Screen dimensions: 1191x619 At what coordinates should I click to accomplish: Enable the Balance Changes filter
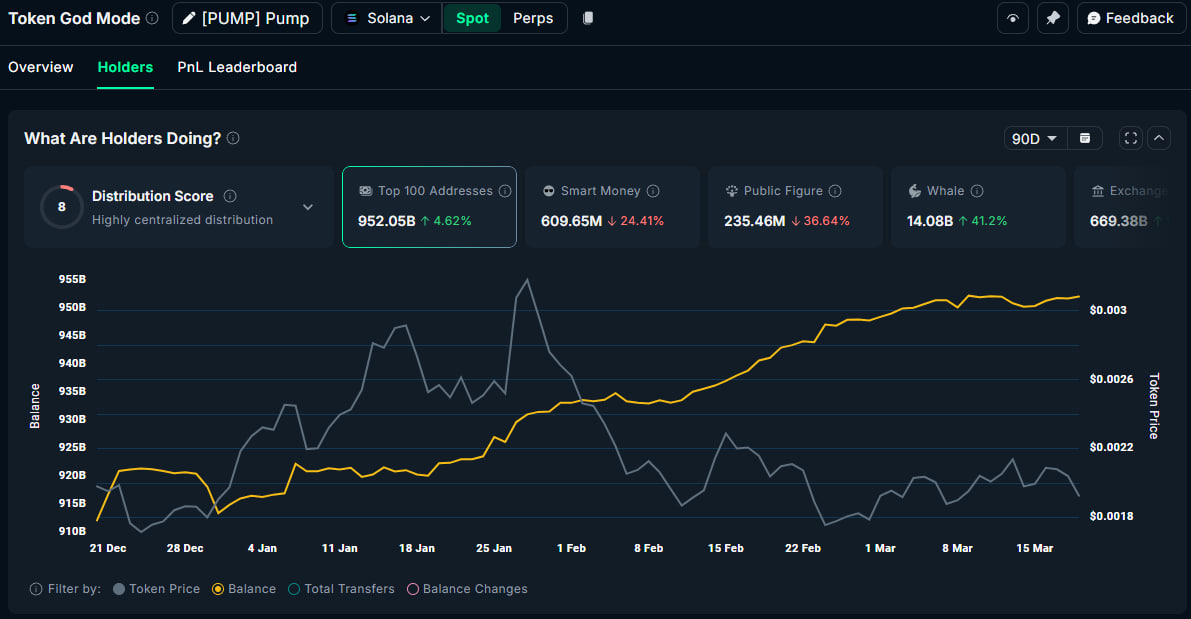click(466, 589)
